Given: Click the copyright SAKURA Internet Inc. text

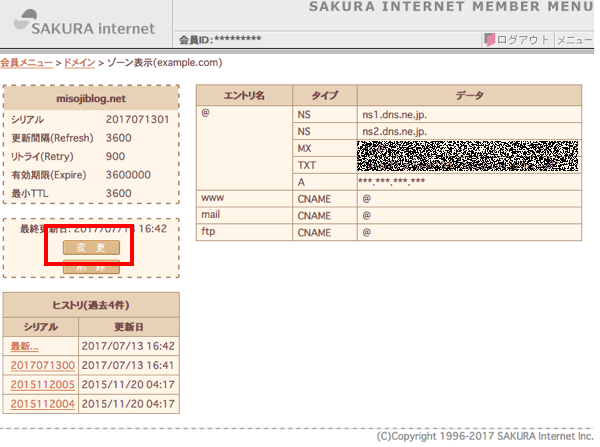Looking at the screenshot, I should tap(485, 436).
